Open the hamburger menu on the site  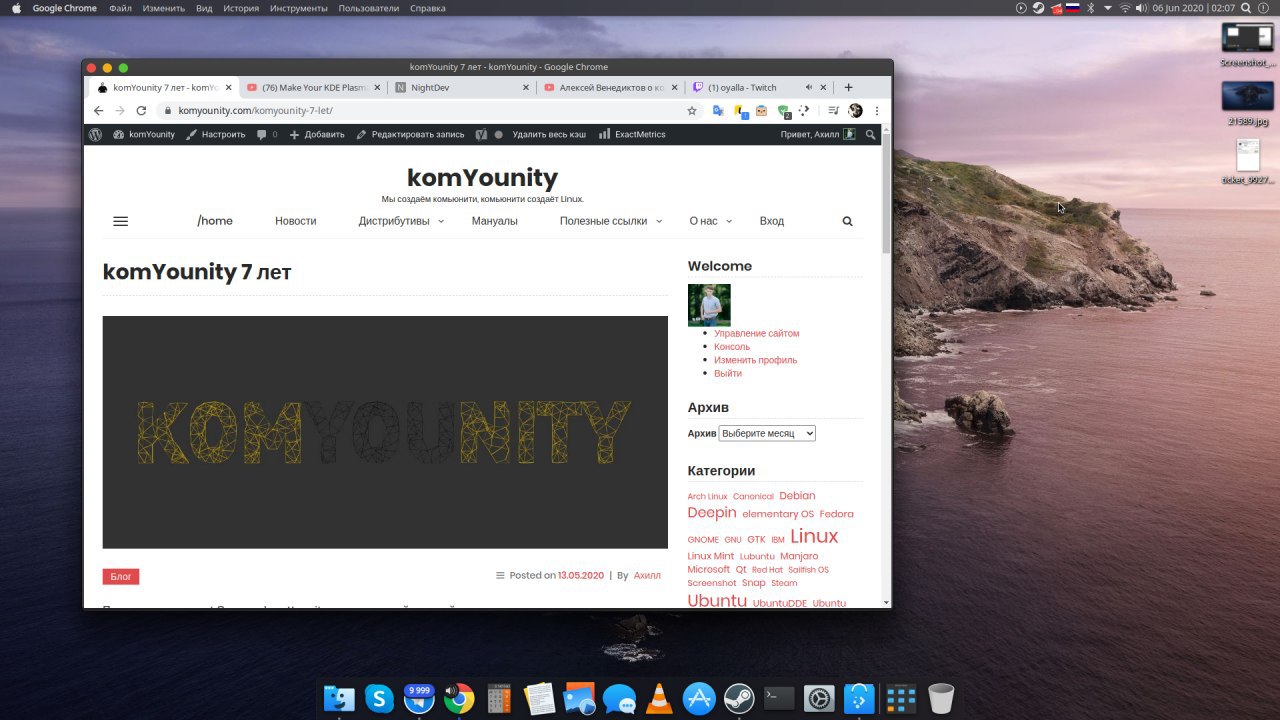[121, 221]
